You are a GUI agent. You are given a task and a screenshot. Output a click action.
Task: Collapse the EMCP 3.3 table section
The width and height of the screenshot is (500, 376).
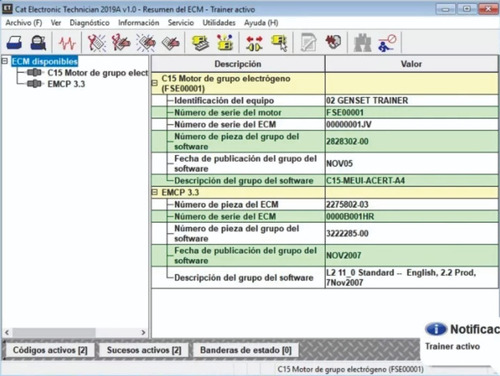(155, 192)
